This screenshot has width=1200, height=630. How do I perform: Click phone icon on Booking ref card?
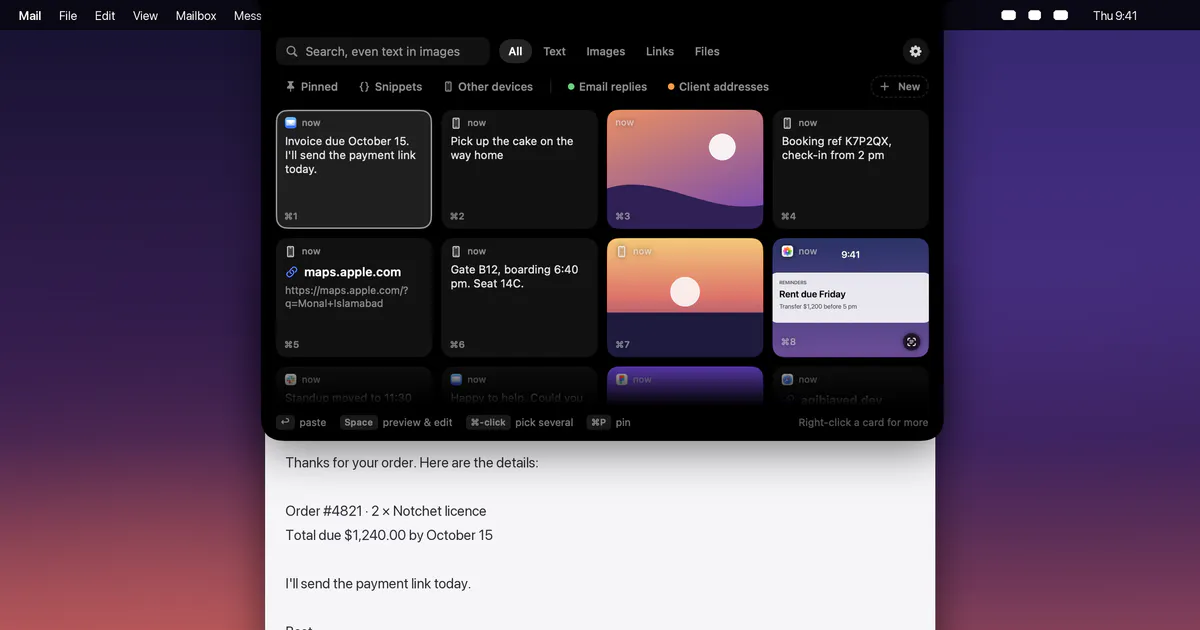[x=787, y=123]
